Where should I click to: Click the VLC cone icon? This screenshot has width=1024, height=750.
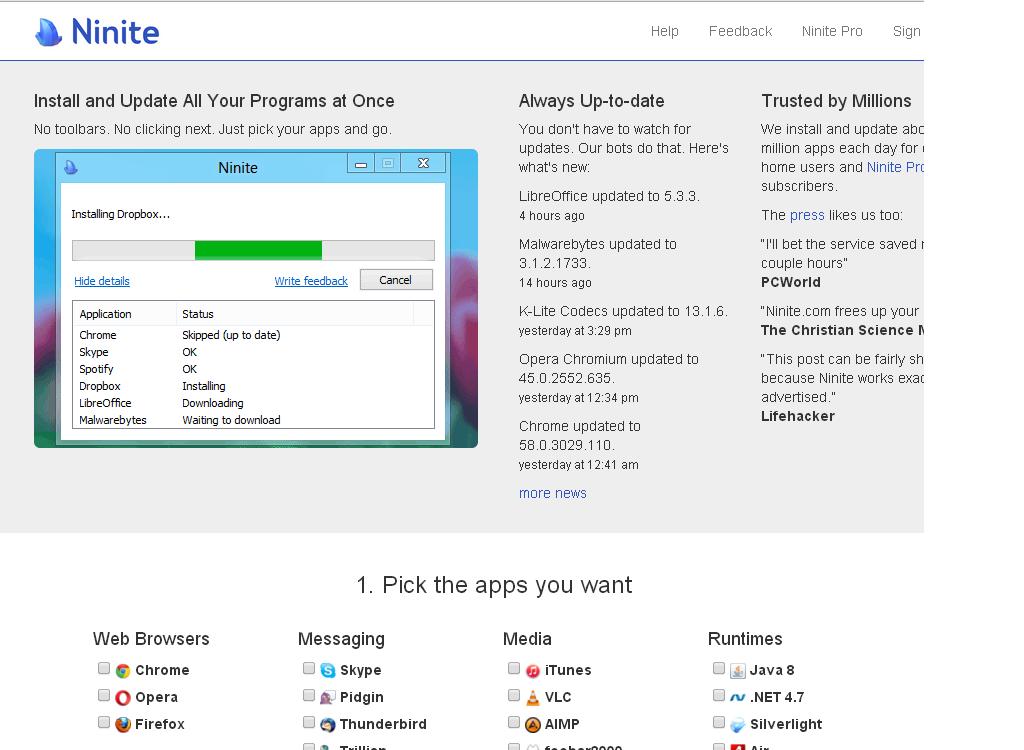(533, 697)
